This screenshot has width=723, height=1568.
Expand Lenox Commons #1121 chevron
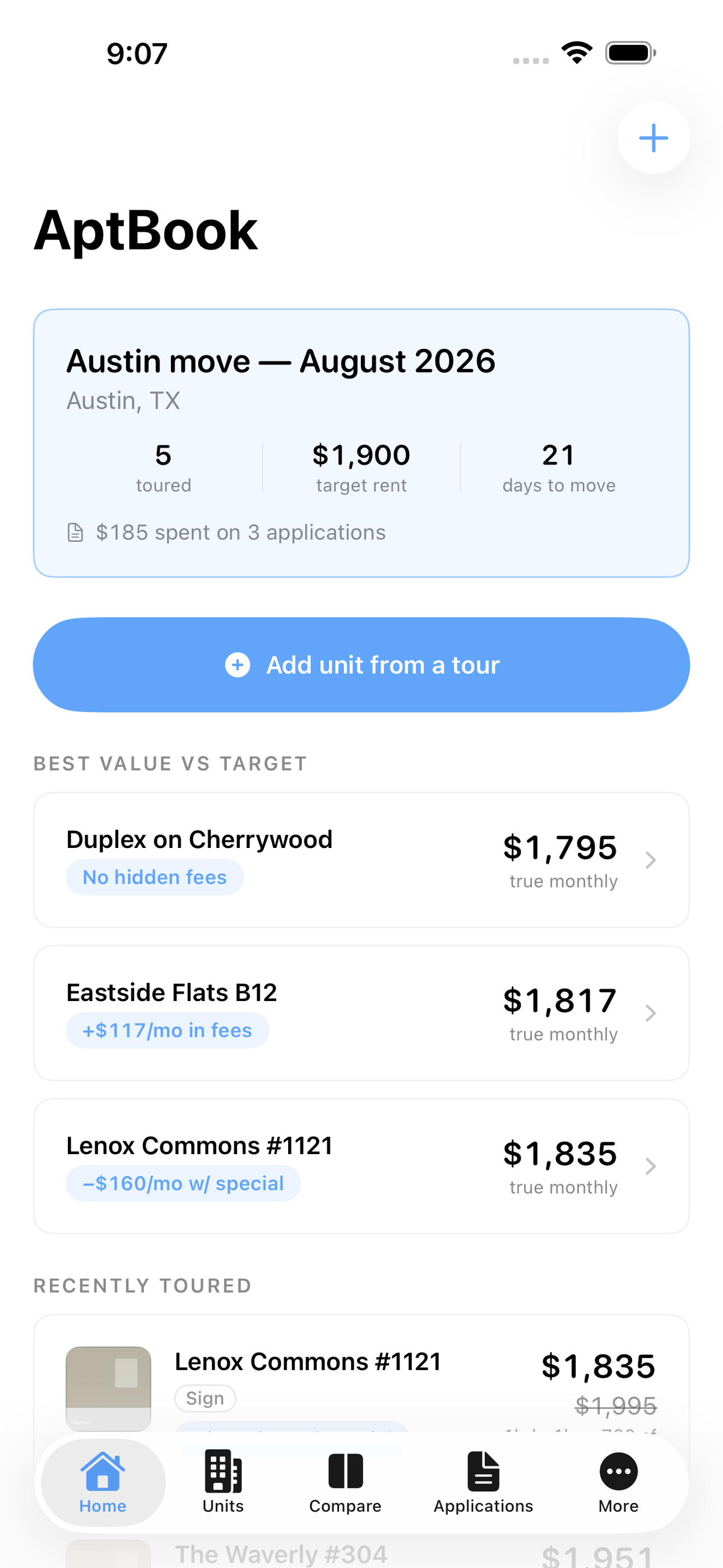pyautogui.click(x=650, y=1166)
